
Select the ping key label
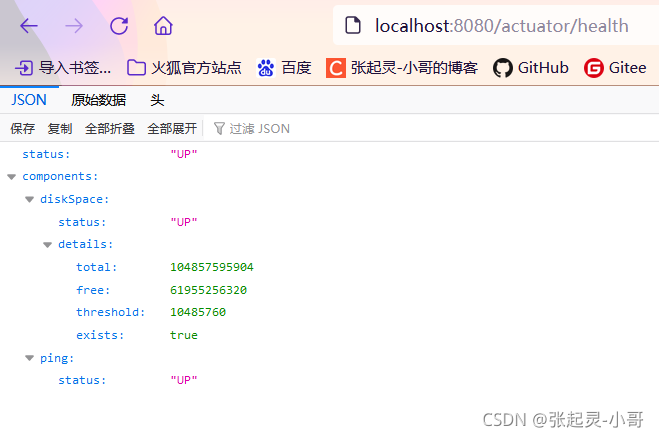tap(57, 358)
